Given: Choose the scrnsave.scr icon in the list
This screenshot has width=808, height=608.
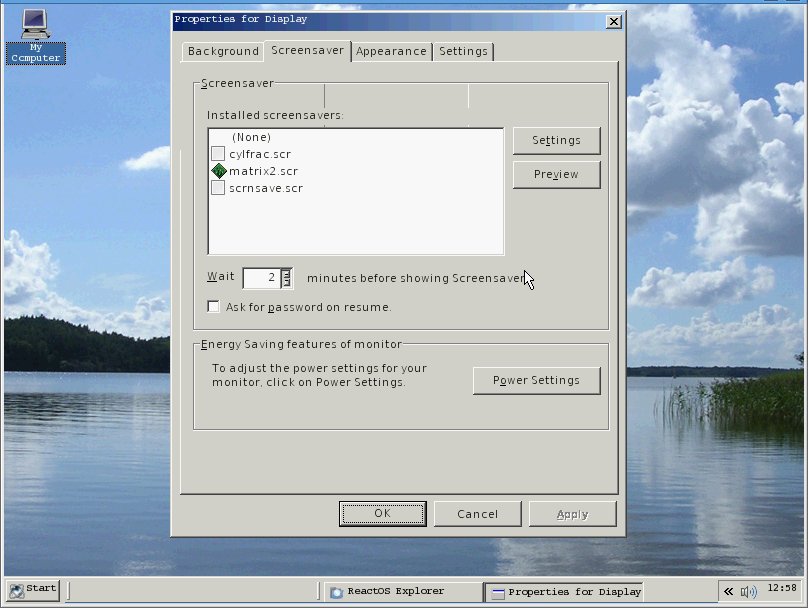Looking at the screenshot, I should pyautogui.click(x=218, y=188).
